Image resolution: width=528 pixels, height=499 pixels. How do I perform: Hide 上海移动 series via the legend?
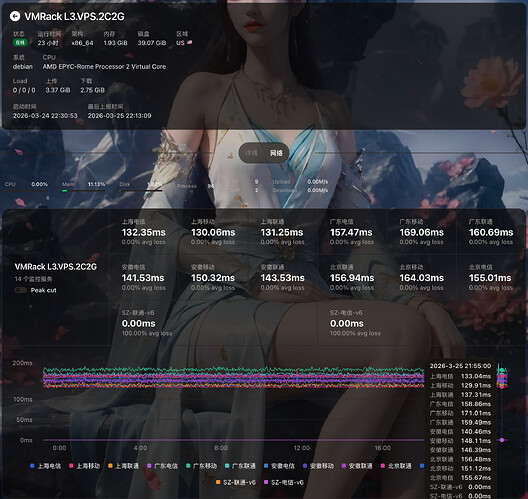coord(85,466)
